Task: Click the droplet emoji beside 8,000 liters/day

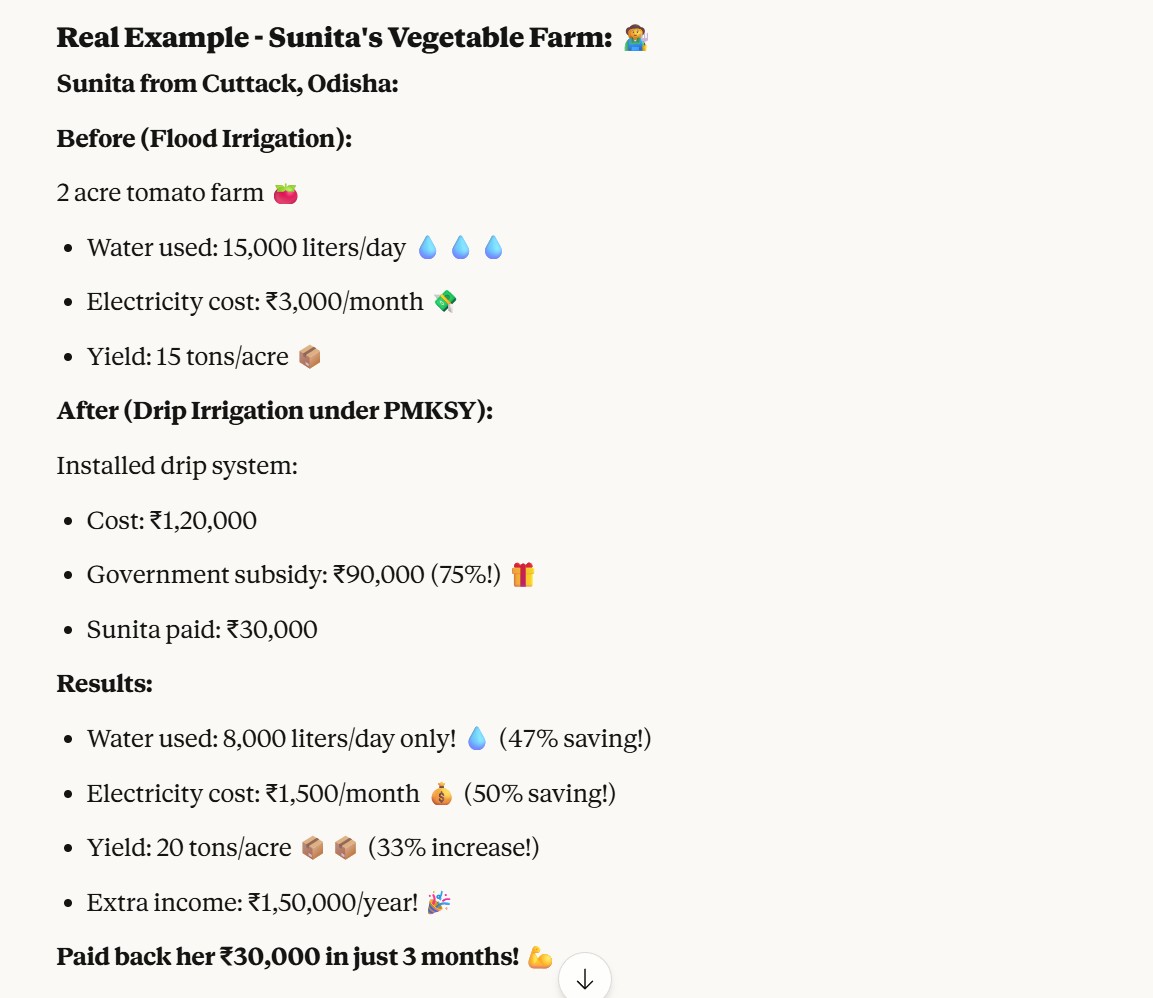Action: click(x=477, y=739)
